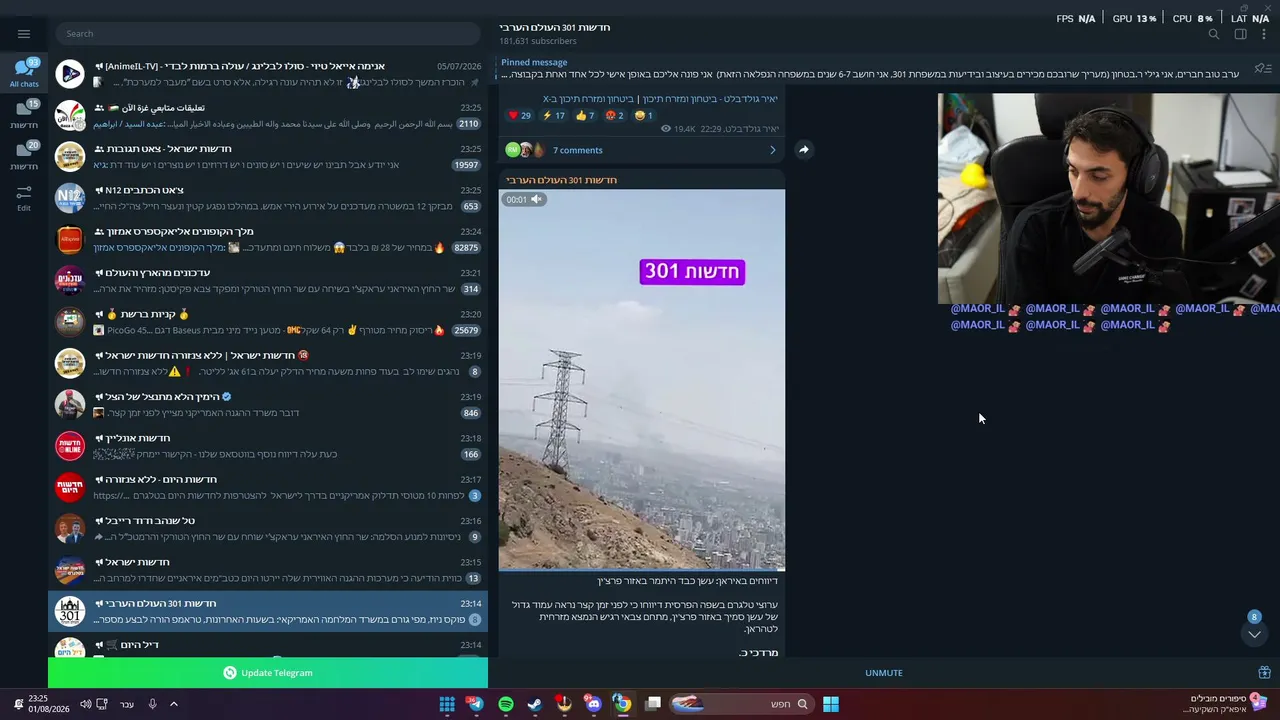The image size is (1280, 720).
Task: Open the חדשות אונליין channel
Action: (268, 446)
